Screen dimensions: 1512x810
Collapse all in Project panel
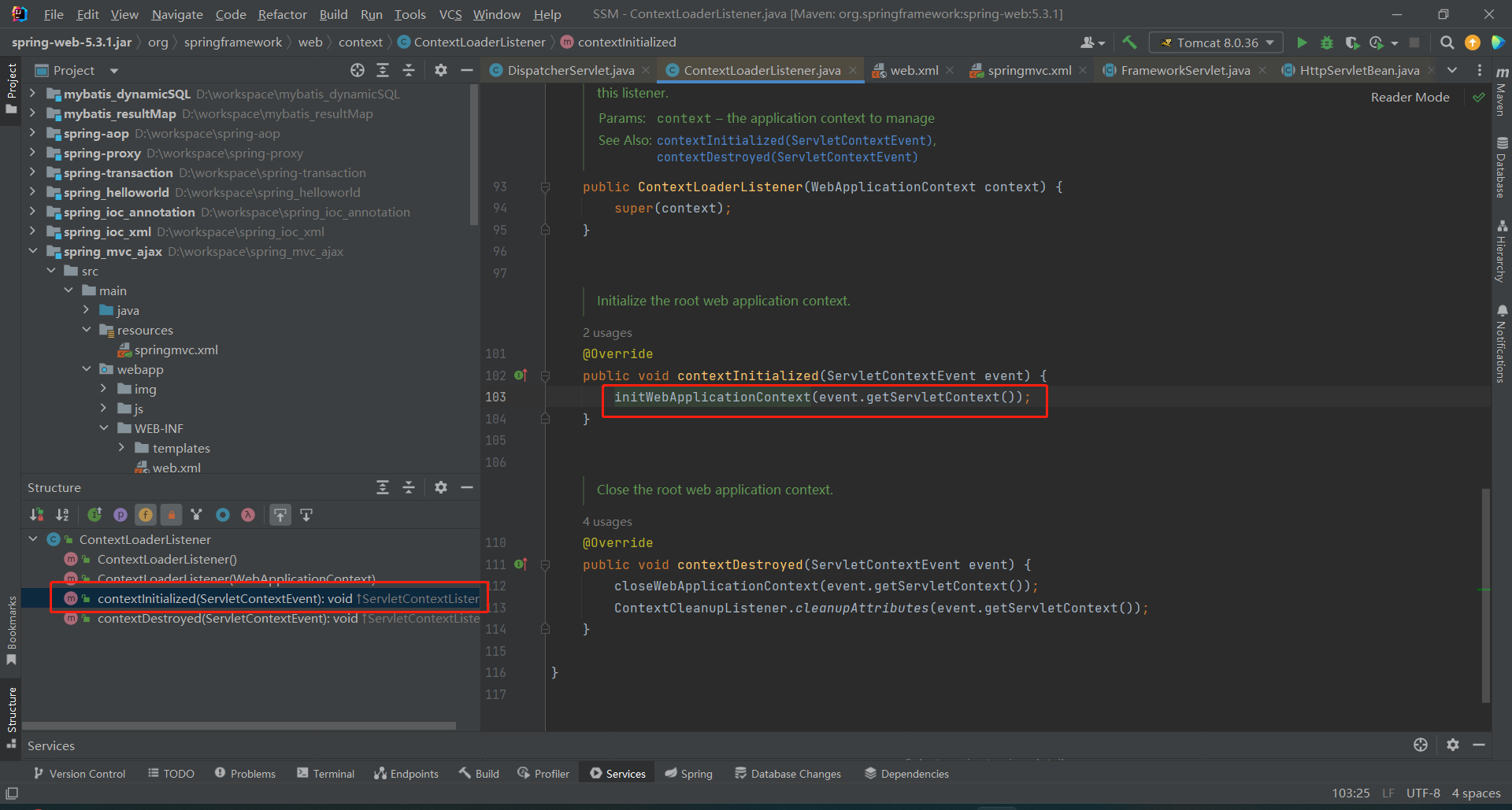coord(409,70)
